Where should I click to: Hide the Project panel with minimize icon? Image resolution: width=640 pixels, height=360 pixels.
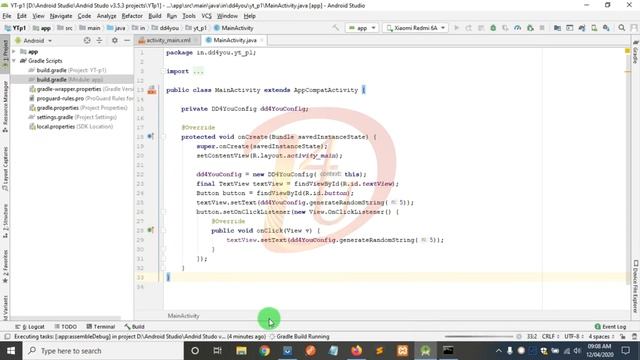point(127,40)
